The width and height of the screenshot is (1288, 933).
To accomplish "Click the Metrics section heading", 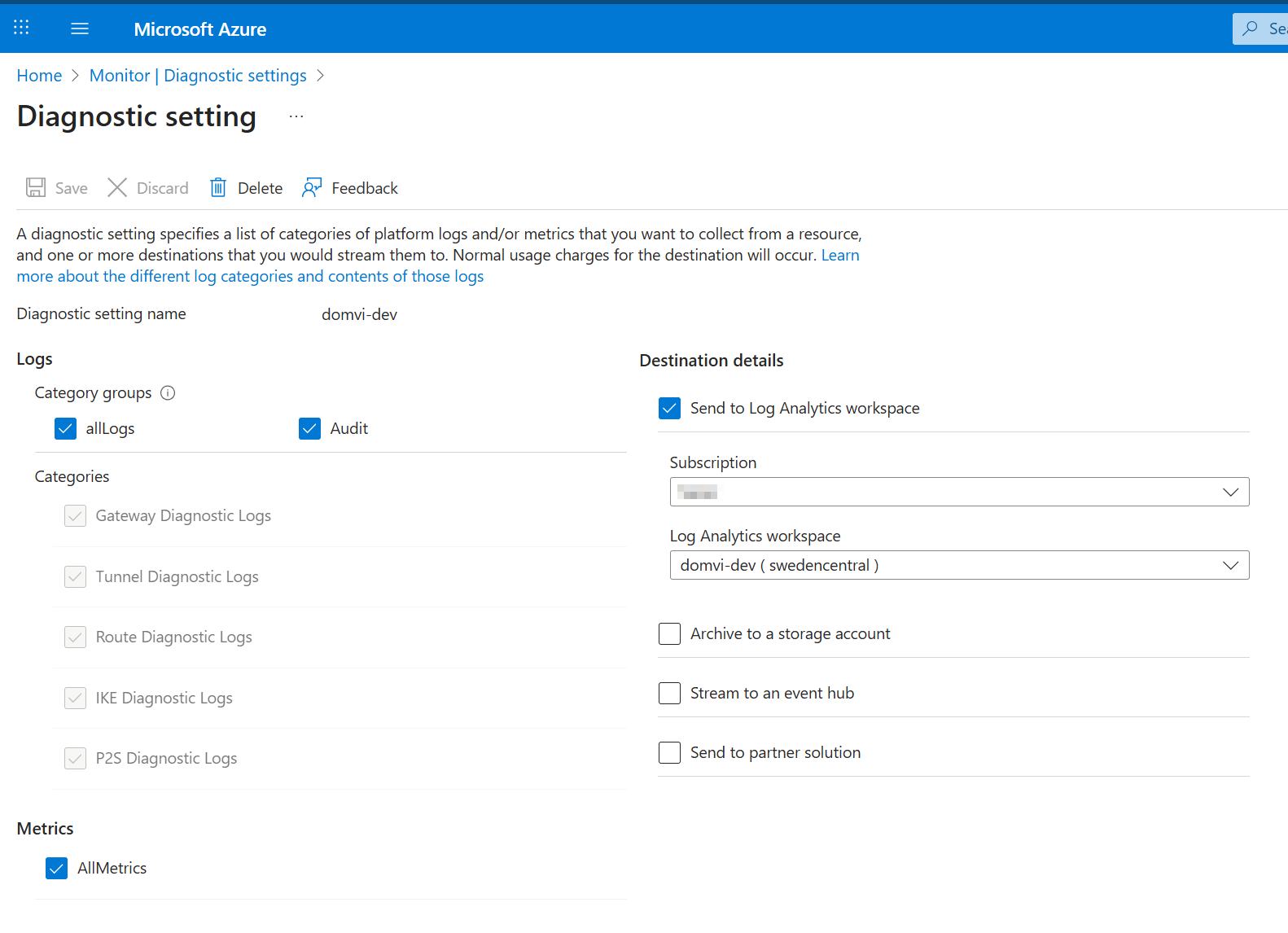I will (x=45, y=829).
